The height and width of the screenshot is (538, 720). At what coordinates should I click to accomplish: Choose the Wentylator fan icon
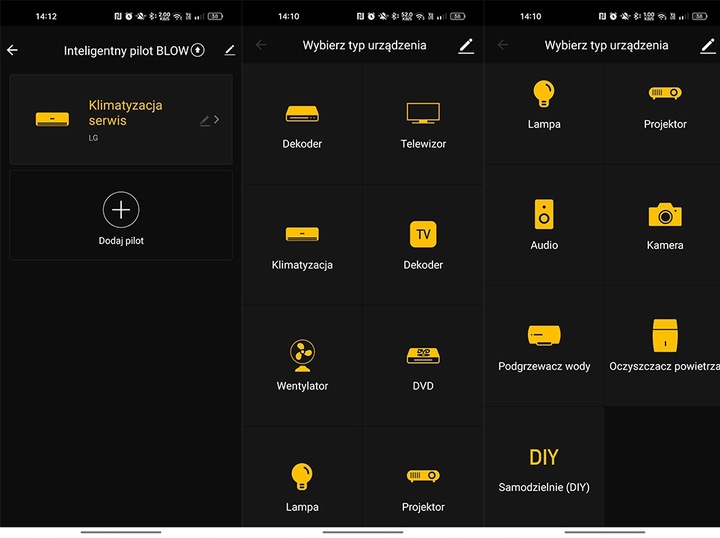coord(302,365)
